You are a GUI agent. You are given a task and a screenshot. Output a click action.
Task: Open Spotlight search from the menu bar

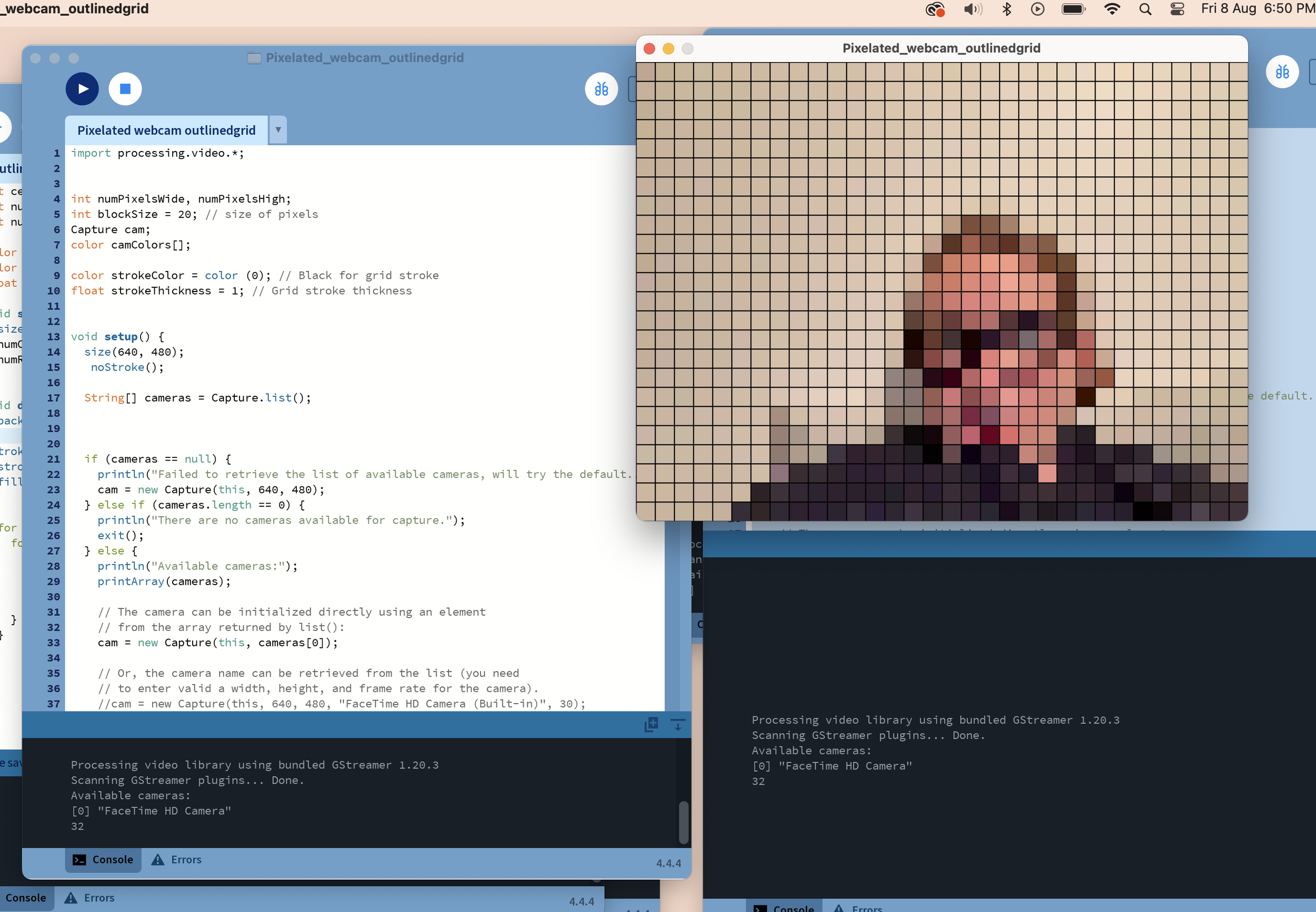point(1144,9)
